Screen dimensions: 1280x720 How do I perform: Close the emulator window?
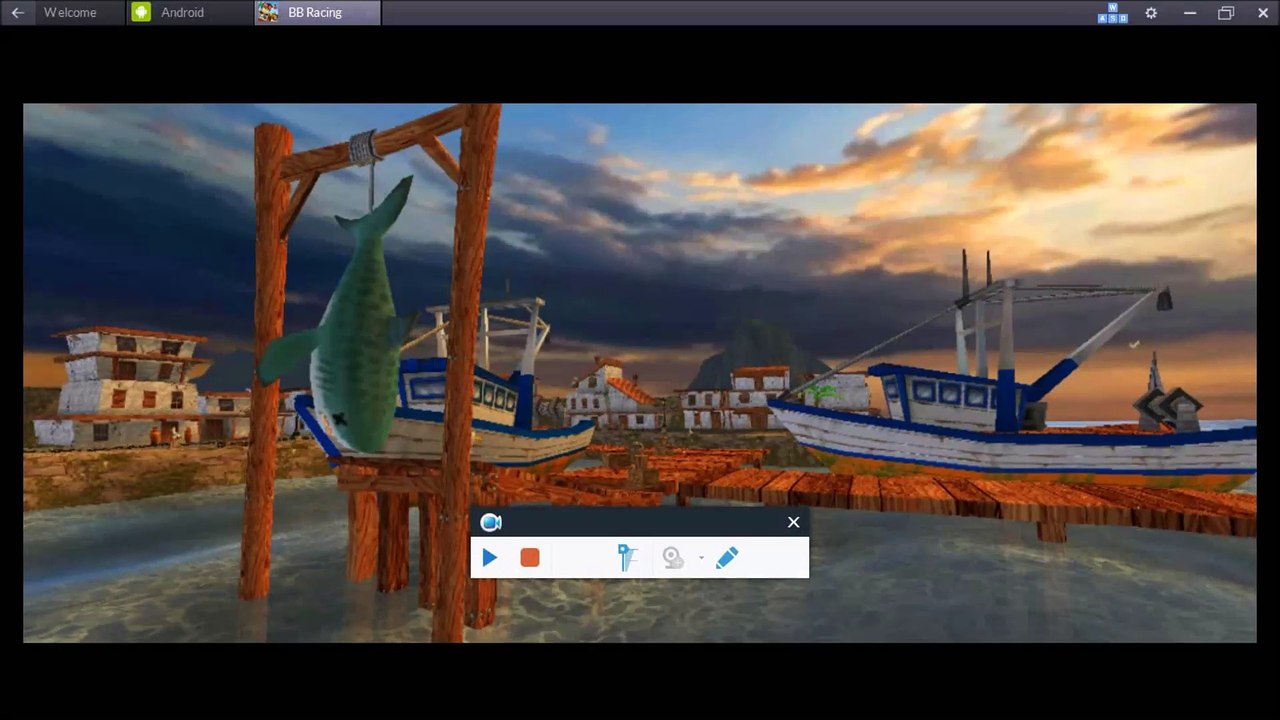tap(1263, 13)
